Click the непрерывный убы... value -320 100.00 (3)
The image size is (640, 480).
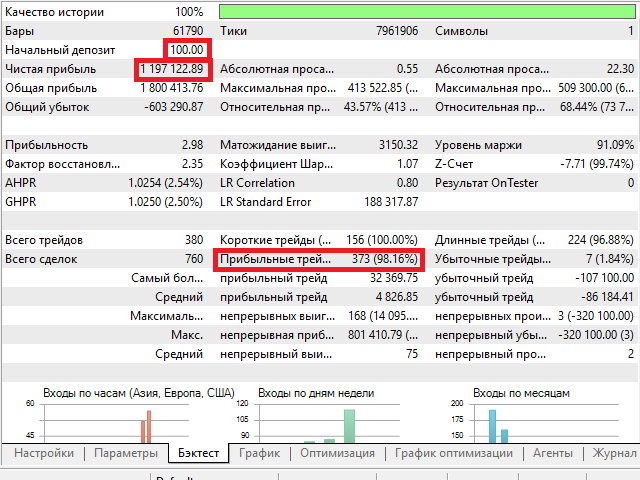tap(596, 335)
